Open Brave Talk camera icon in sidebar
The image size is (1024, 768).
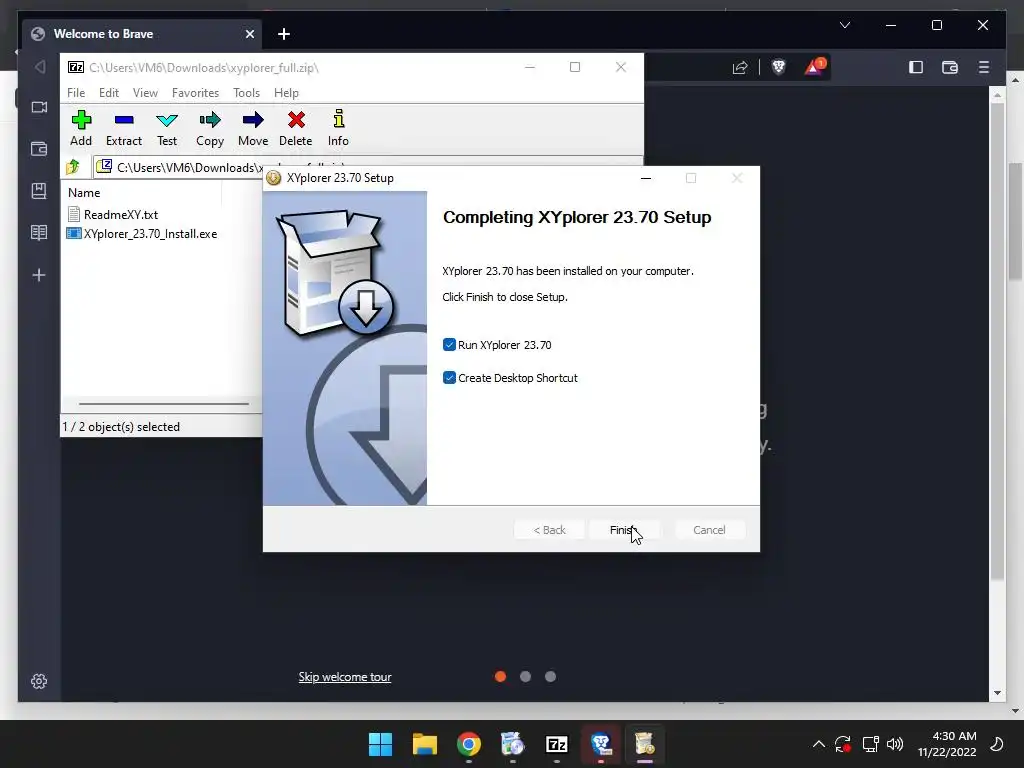pos(39,107)
